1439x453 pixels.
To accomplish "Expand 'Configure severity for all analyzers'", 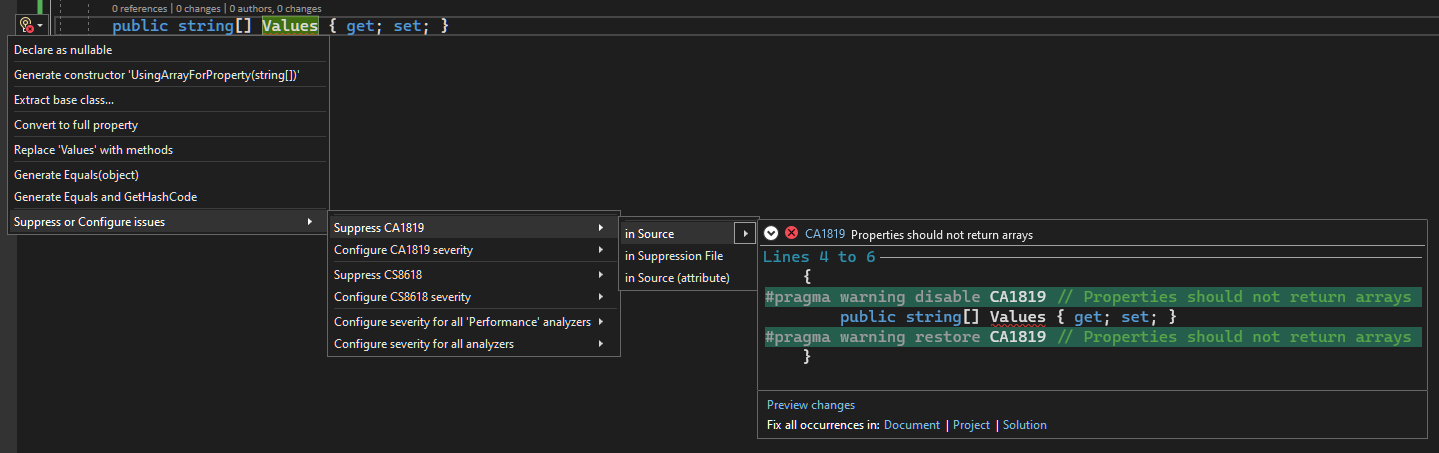I will click(474, 344).
